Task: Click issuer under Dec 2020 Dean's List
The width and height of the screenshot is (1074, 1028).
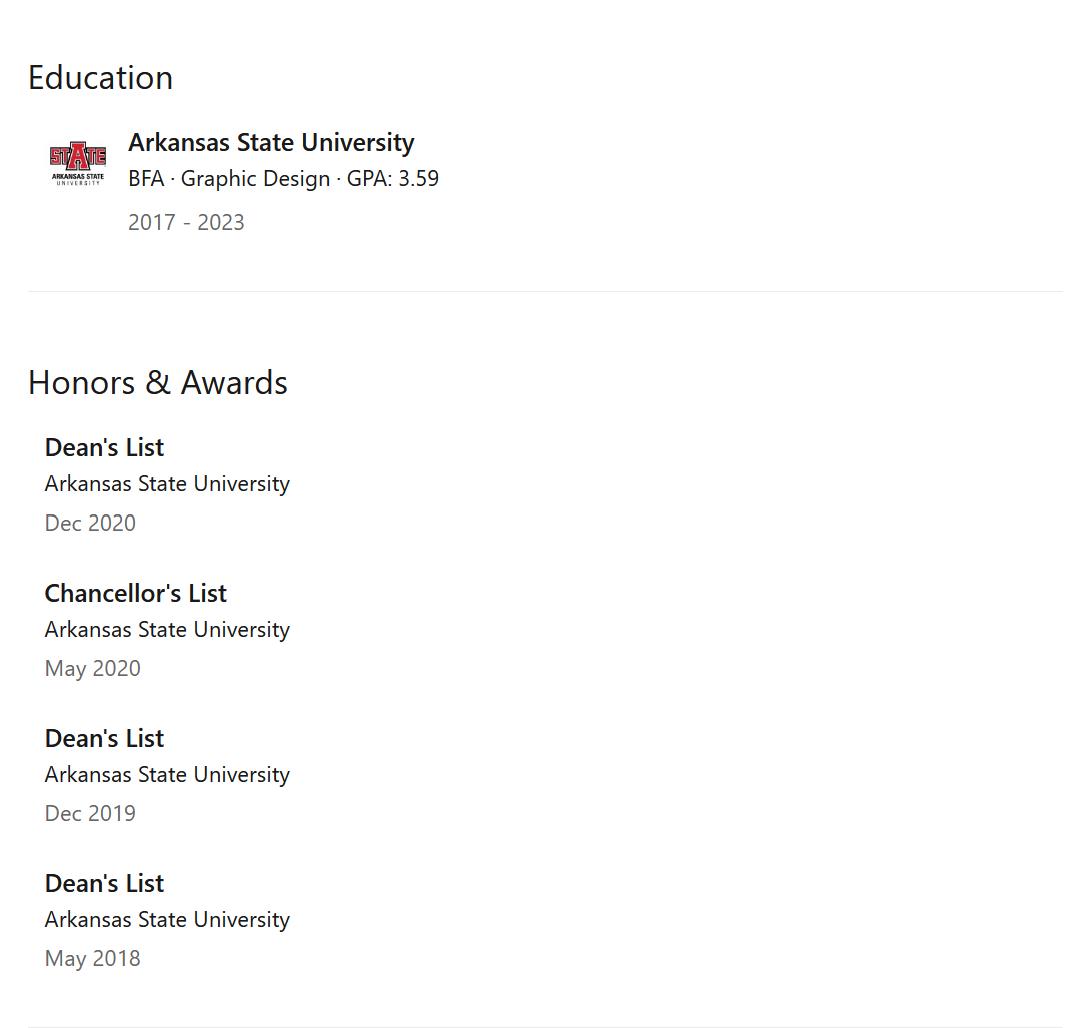Action: (x=167, y=484)
